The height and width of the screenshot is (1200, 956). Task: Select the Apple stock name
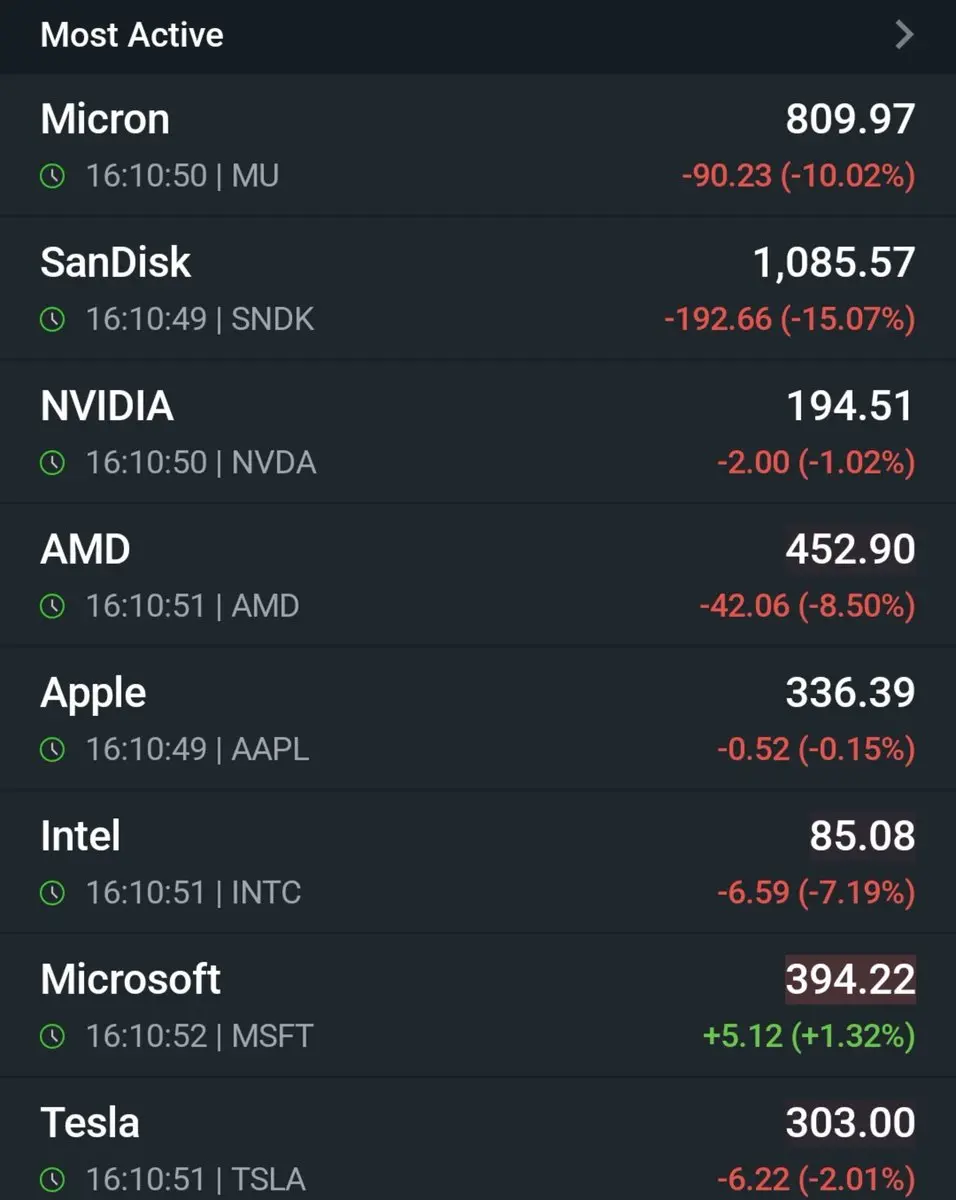tap(93, 694)
